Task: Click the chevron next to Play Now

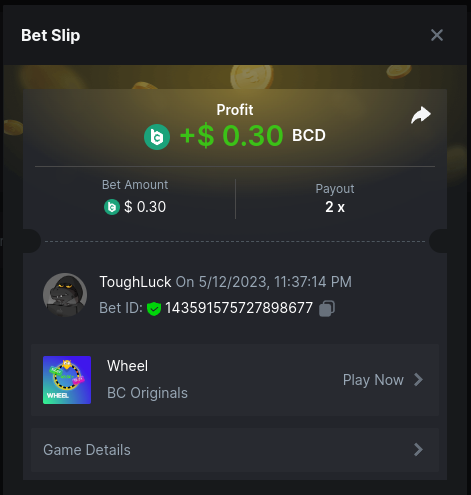Action: (x=418, y=380)
